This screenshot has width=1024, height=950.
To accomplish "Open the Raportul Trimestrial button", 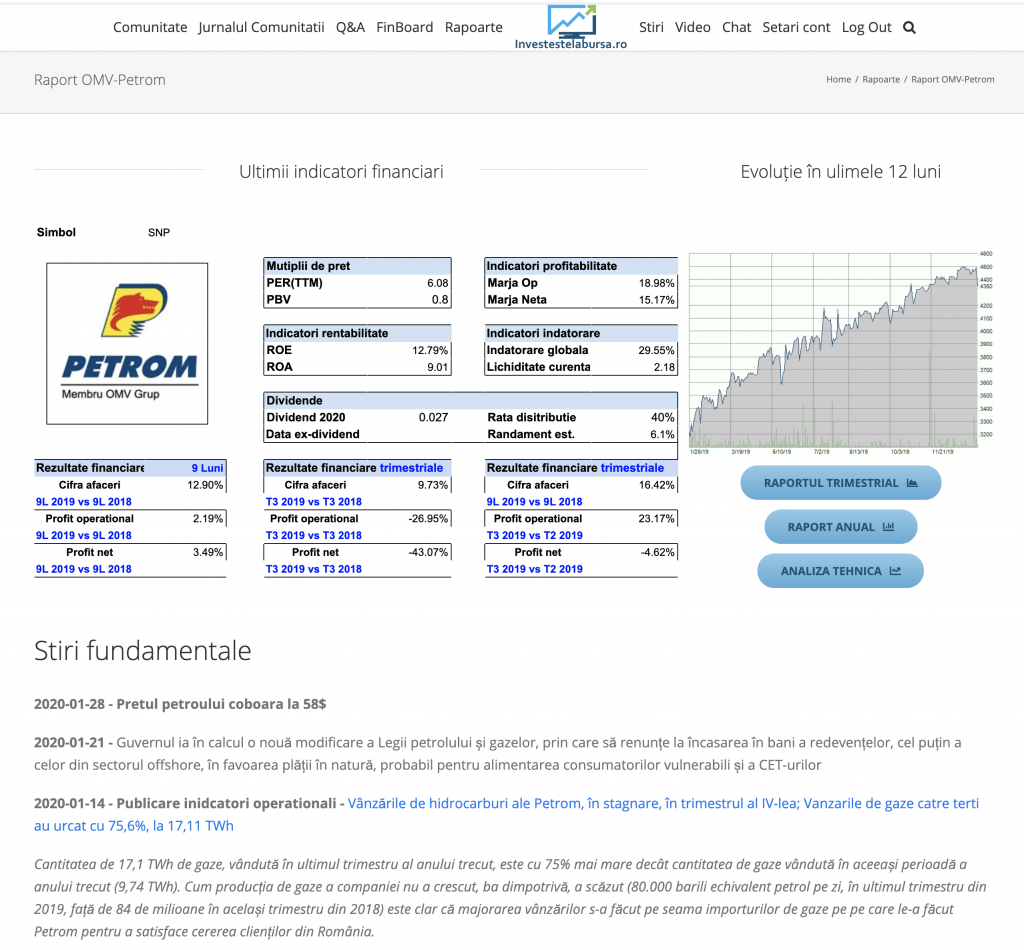I will click(840, 483).
